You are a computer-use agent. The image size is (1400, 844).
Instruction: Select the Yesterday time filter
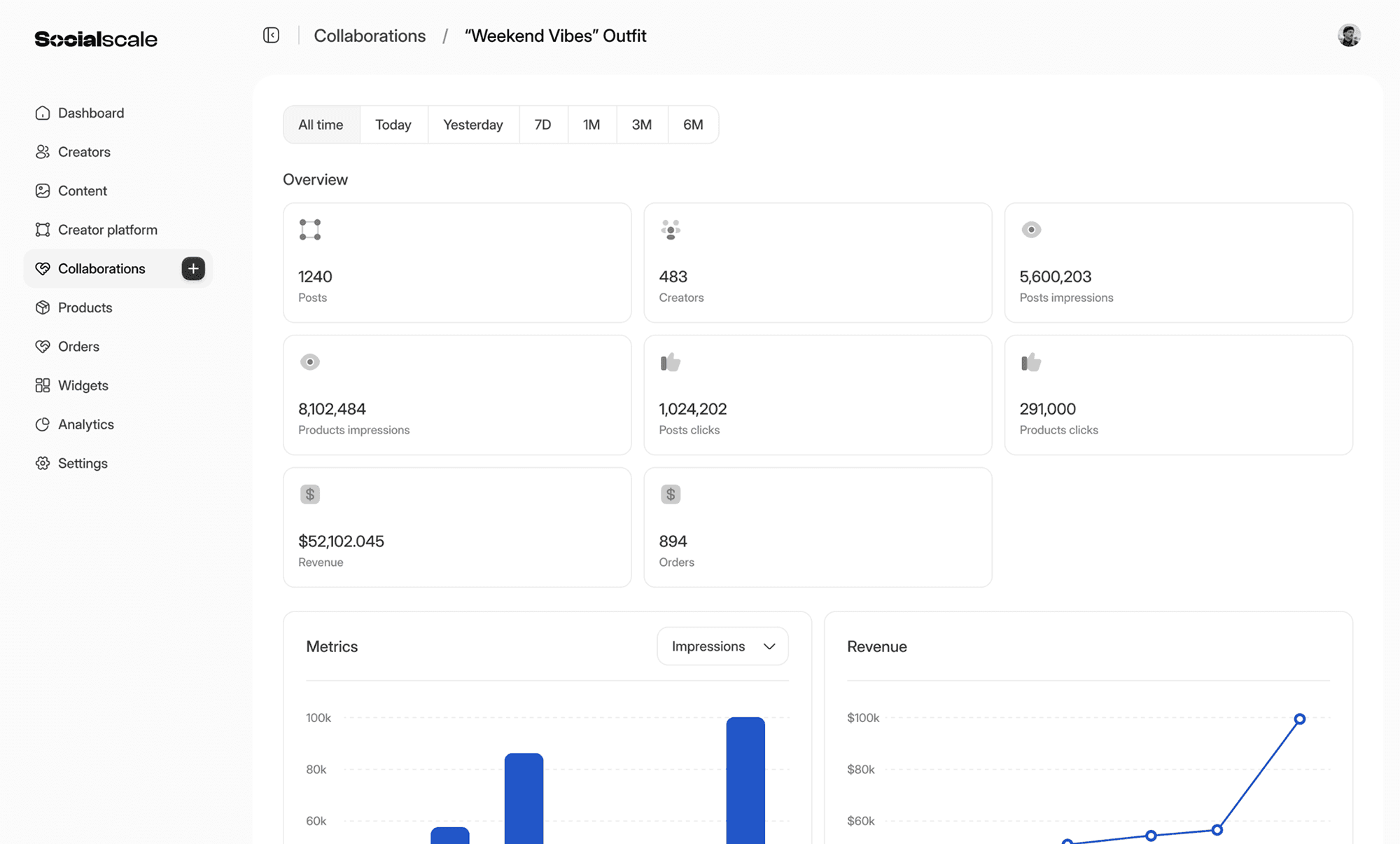pos(472,125)
